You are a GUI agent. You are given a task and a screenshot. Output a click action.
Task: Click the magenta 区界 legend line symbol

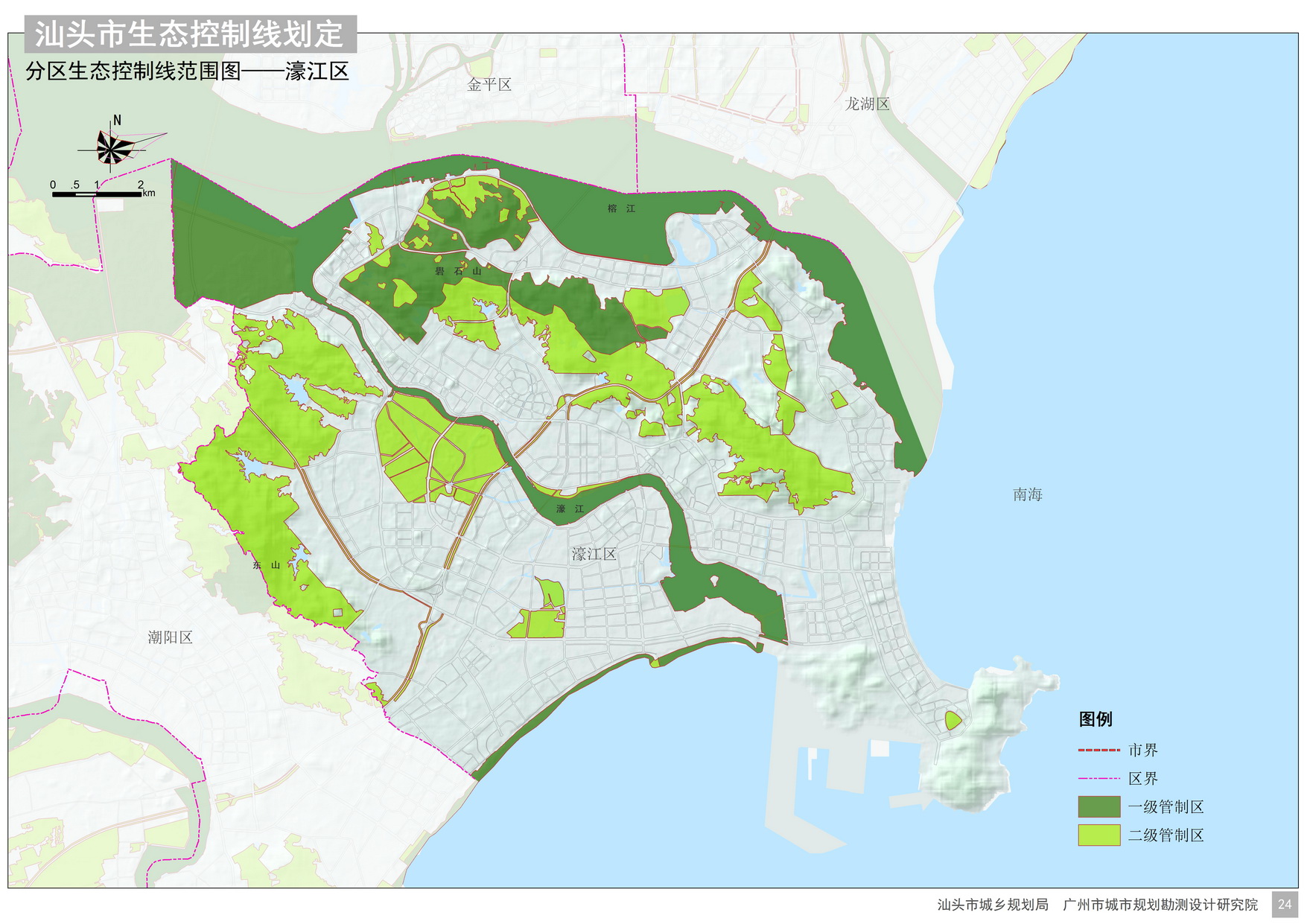[1098, 779]
